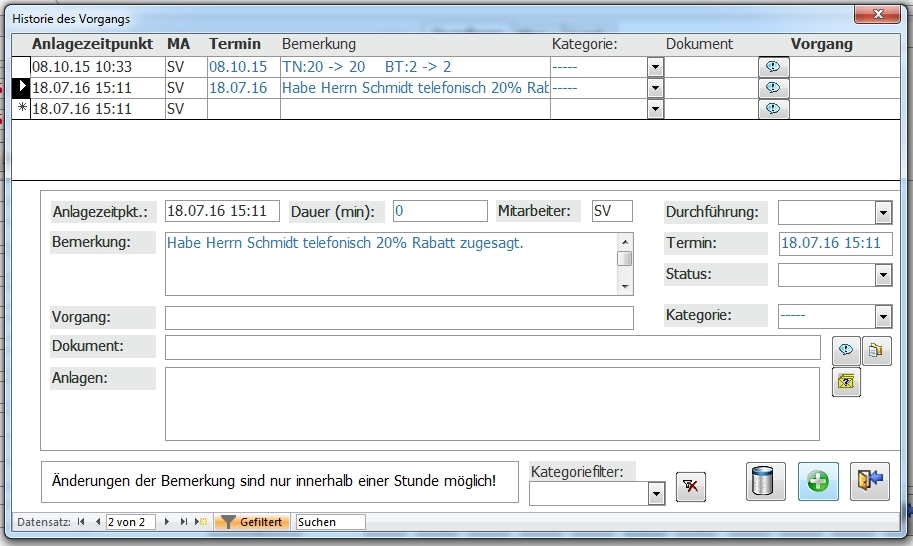Click the speech bubble icon in the 08.10.15 row
Image resolution: width=913 pixels, height=546 pixels.
[773, 66]
